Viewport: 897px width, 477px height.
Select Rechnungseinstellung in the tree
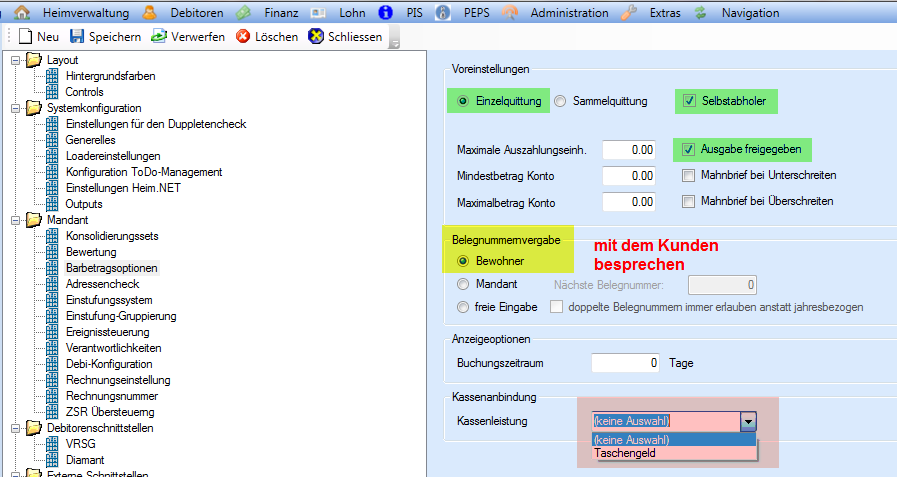pyautogui.click(x=118, y=380)
